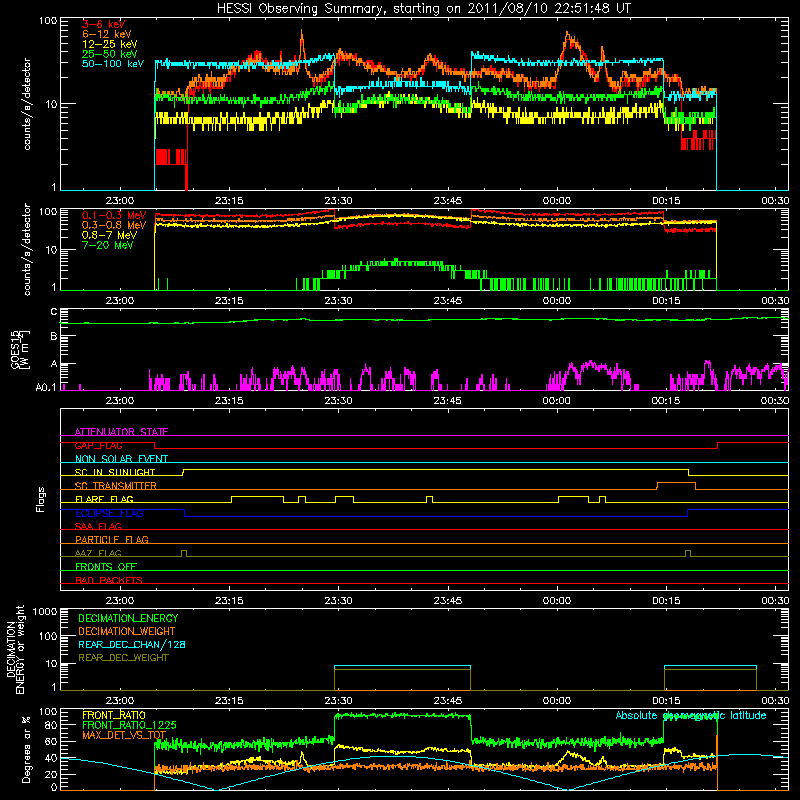Image resolution: width=800 pixels, height=800 pixels.
Task: Pick the green 7-20 MeV legend label
Action: tap(108, 245)
